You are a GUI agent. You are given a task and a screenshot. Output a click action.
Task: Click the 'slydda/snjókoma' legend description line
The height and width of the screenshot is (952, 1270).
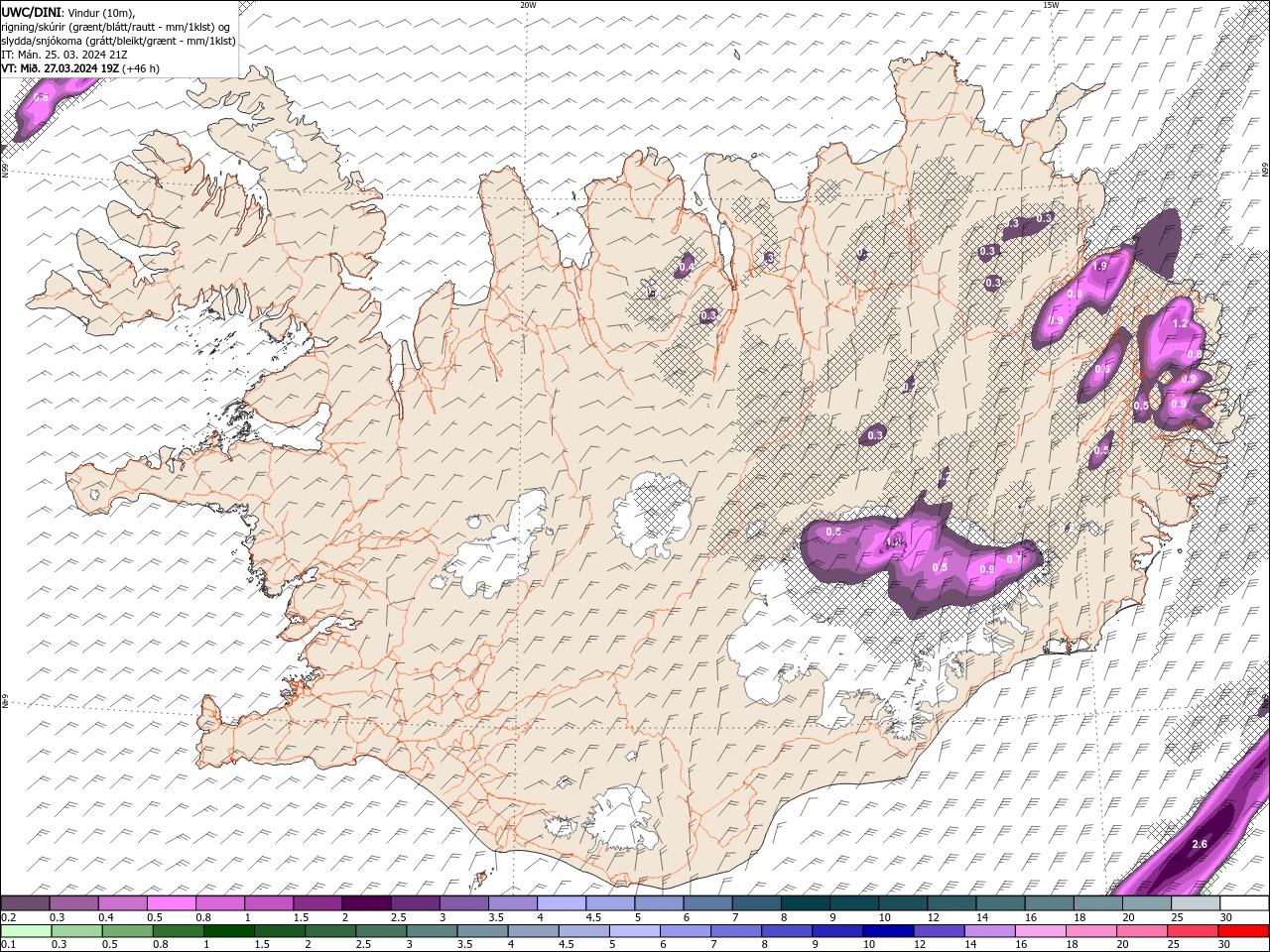pos(119,41)
